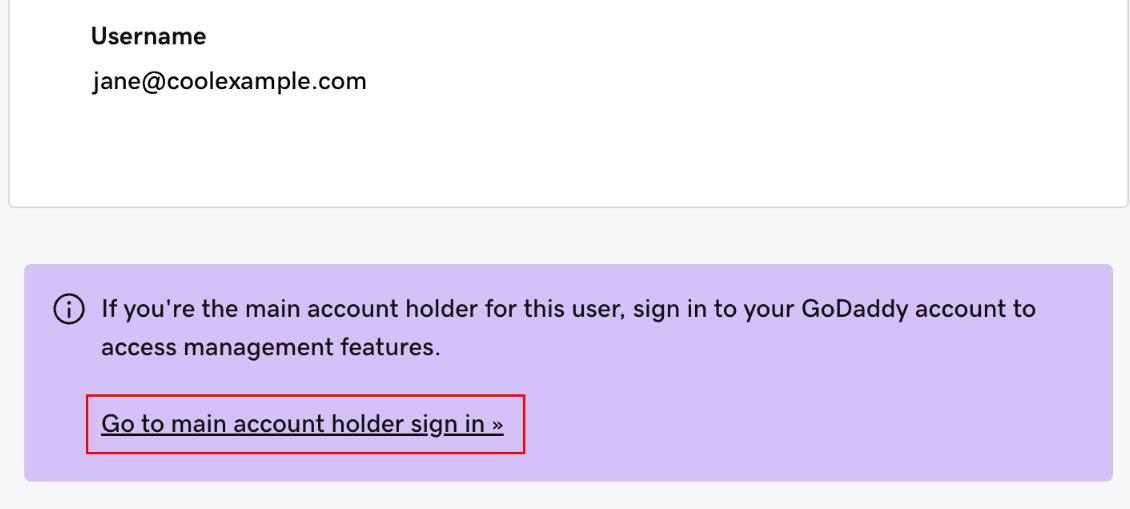Screen dimensions: 1130x509
Task: Select the Username field label
Action: coord(148,37)
